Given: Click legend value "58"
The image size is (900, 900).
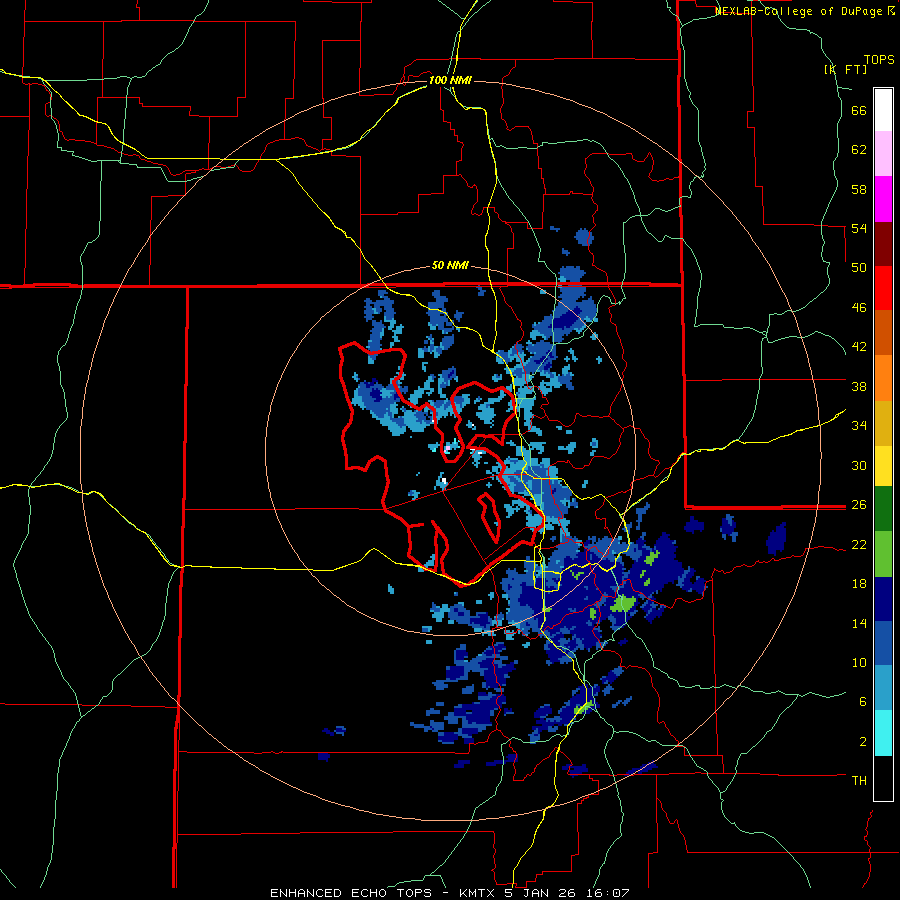Looking at the screenshot, I should click(859, 189).
